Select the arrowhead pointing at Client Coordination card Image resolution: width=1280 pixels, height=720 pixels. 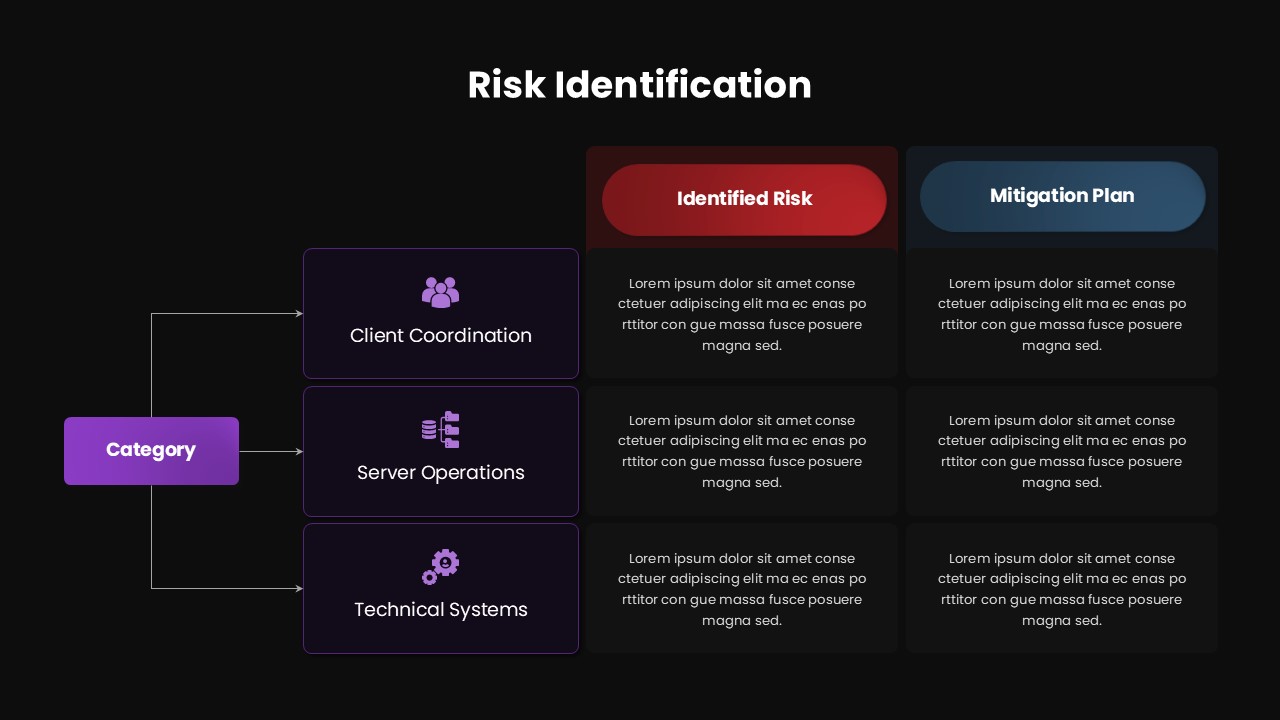point(298,314)
